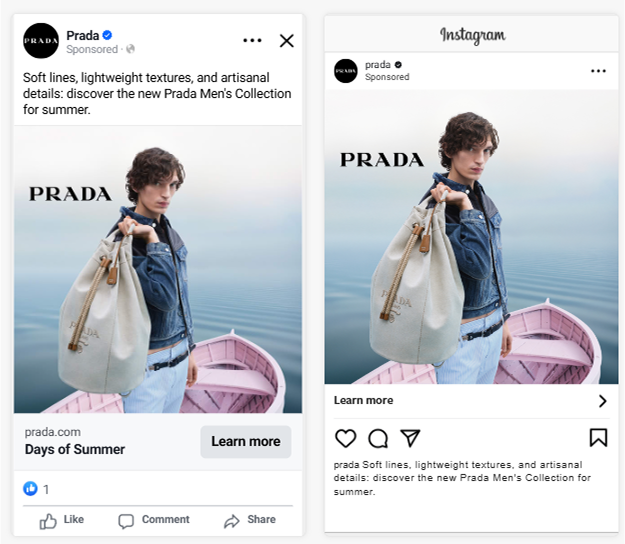Click the Instagram Prada profile avatar
The height and width of the screenshot is (544, 625).
coord(346,71)
